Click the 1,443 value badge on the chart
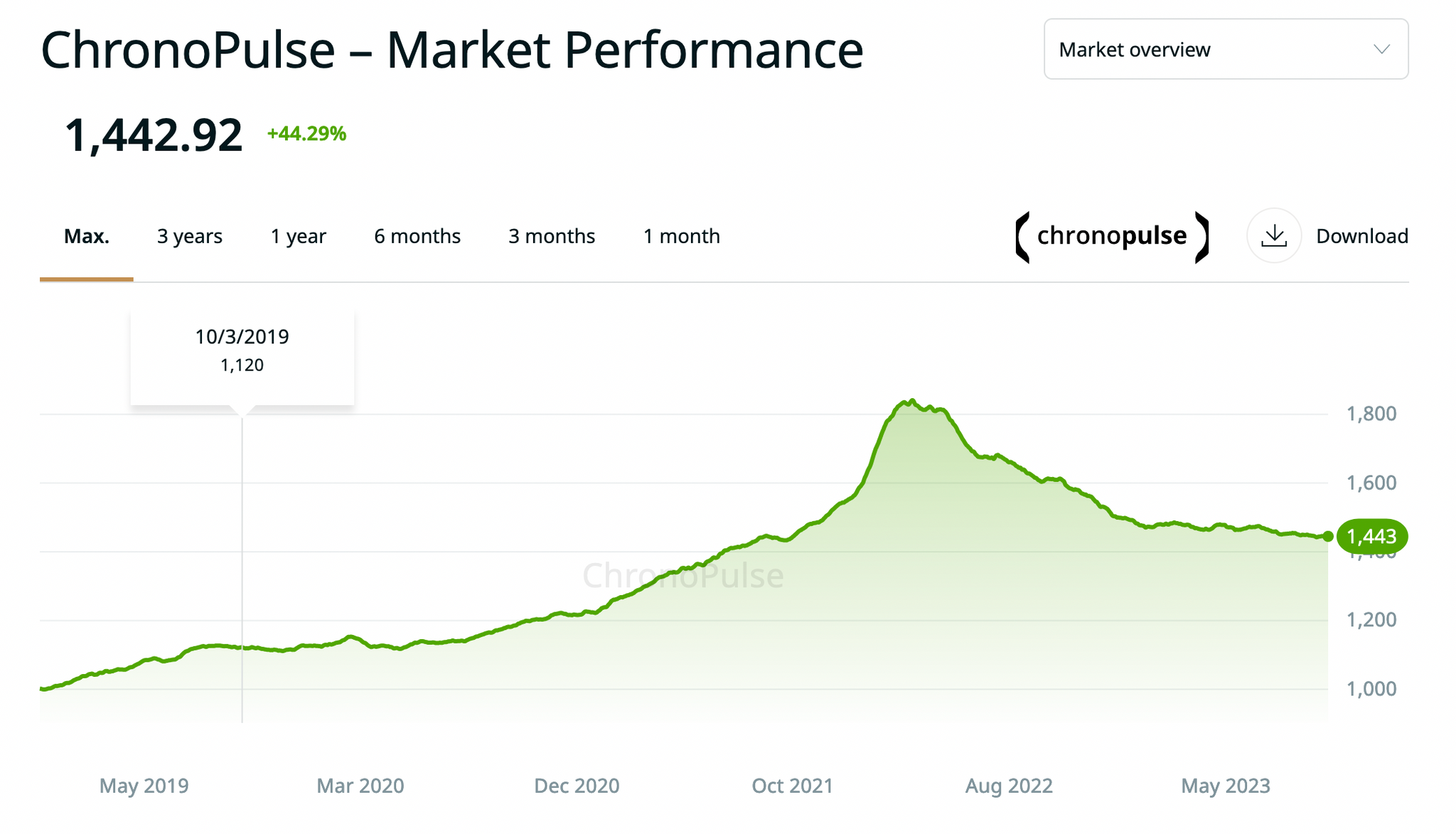 1372,537
